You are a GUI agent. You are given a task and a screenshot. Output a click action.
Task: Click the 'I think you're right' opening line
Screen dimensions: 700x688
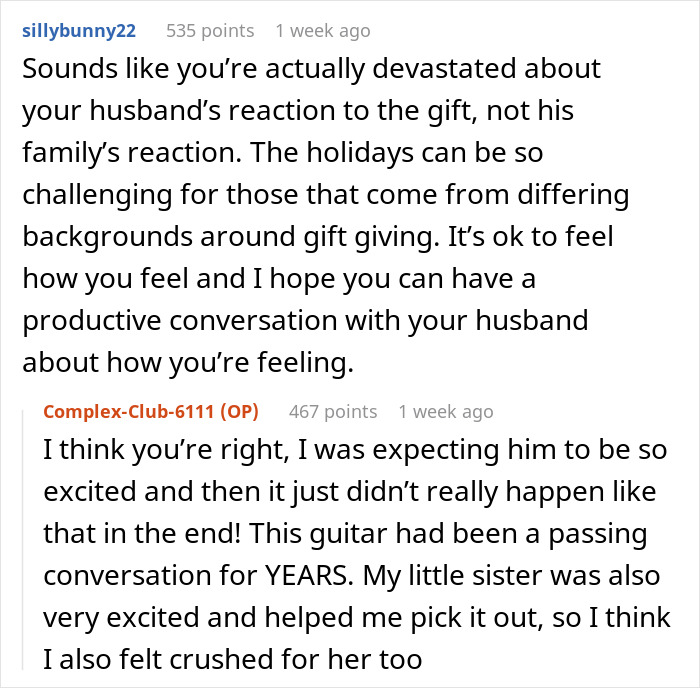[x=165, y=450]
